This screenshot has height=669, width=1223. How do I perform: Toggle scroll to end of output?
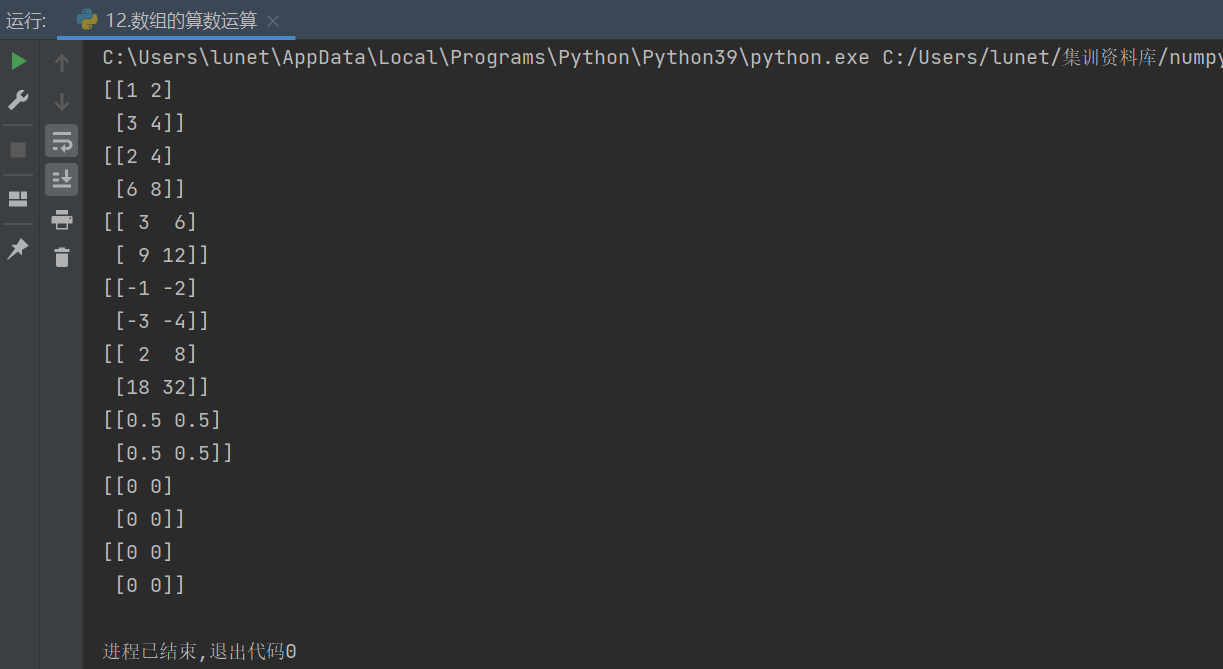point(62,179)
